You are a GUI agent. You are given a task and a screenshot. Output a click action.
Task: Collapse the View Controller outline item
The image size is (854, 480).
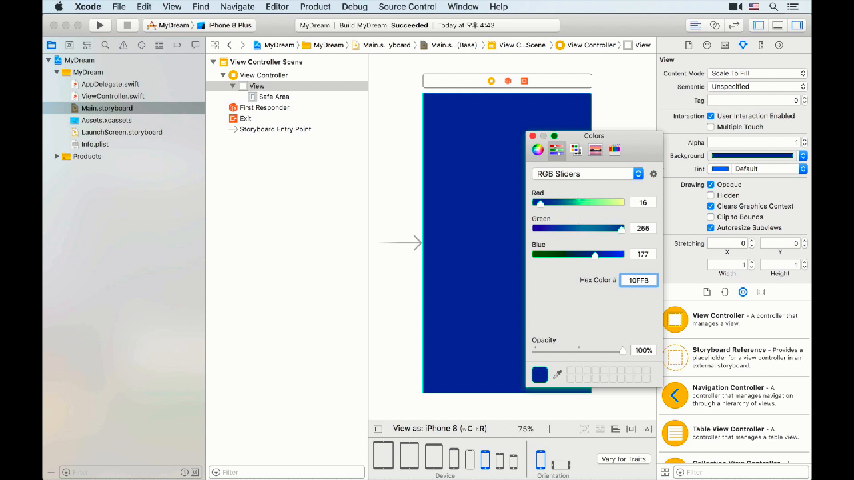pos(223,75)
